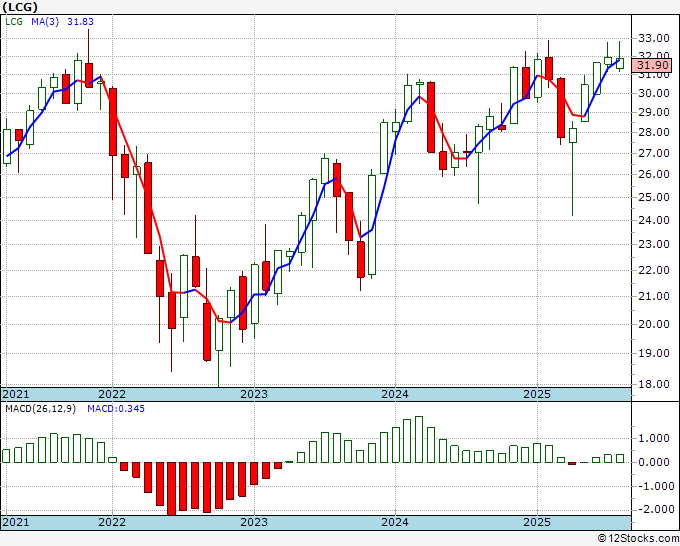
Task: Click the 24.00 price axis label
Action: [x=654, y=220]
